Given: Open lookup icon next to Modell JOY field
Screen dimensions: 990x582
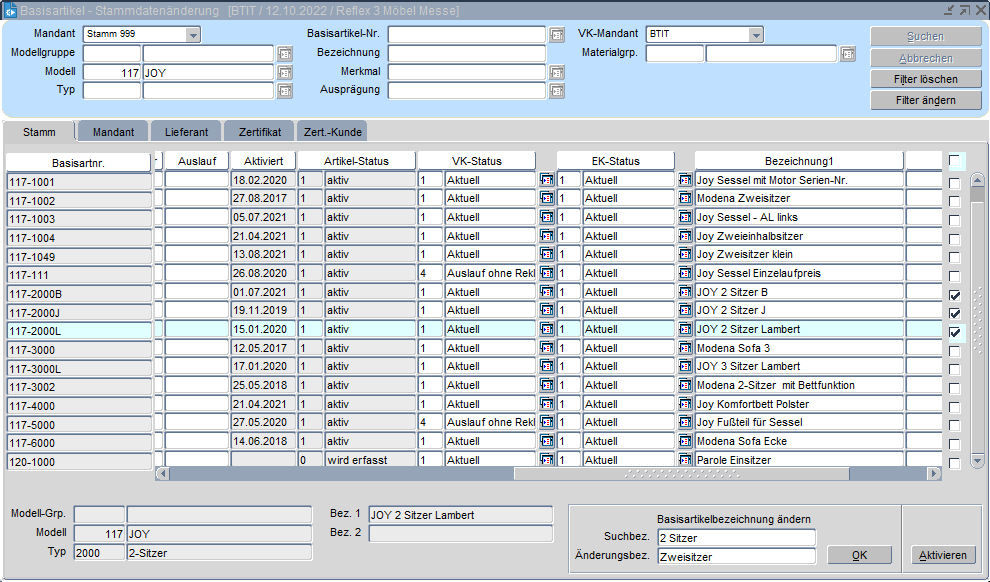Looking at the screenshot, I should (x=285, y=73).
